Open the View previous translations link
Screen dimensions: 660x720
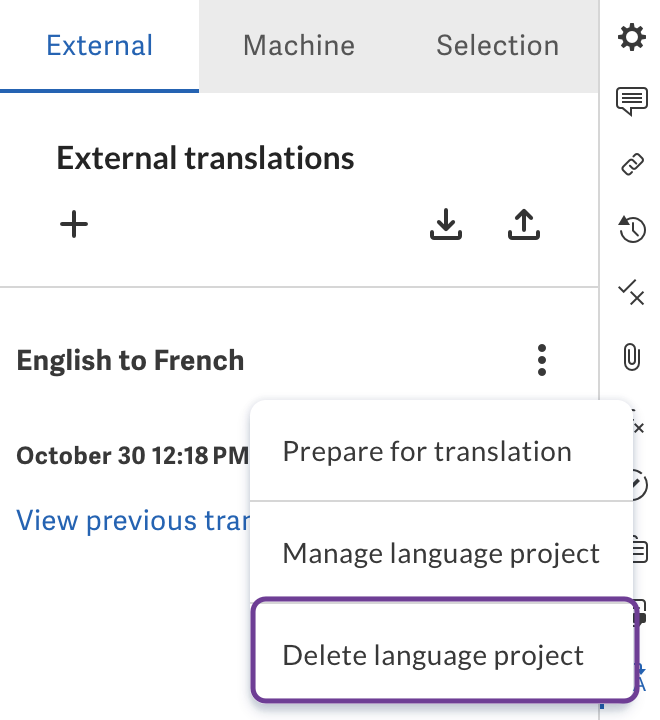(x=131, y=521)
